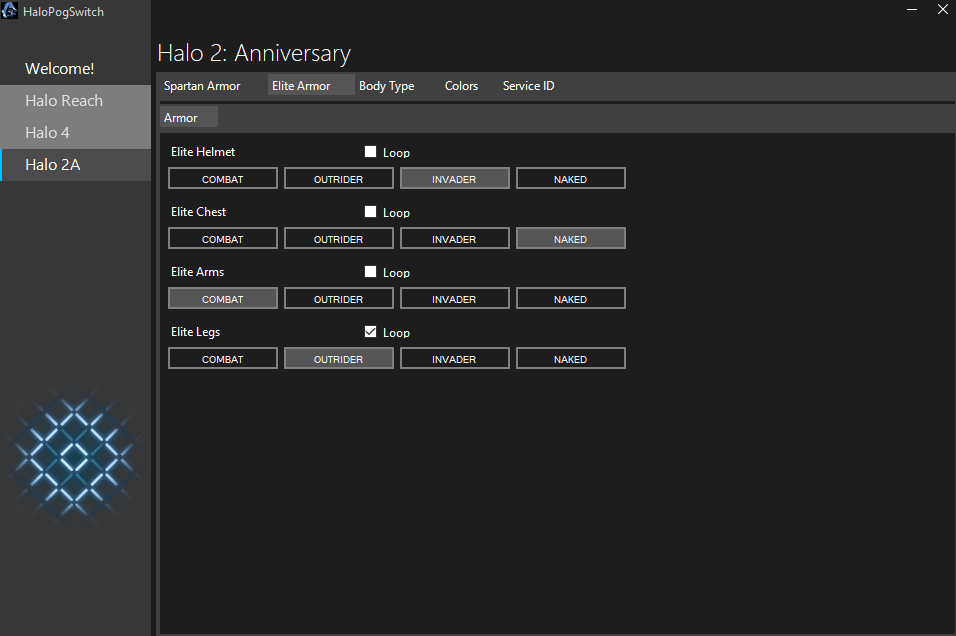Image resolution: width=956 pixels, height=636 pixels.
Task: Set Elite Helmet to NAKED
Action: [x=571, y=179]
